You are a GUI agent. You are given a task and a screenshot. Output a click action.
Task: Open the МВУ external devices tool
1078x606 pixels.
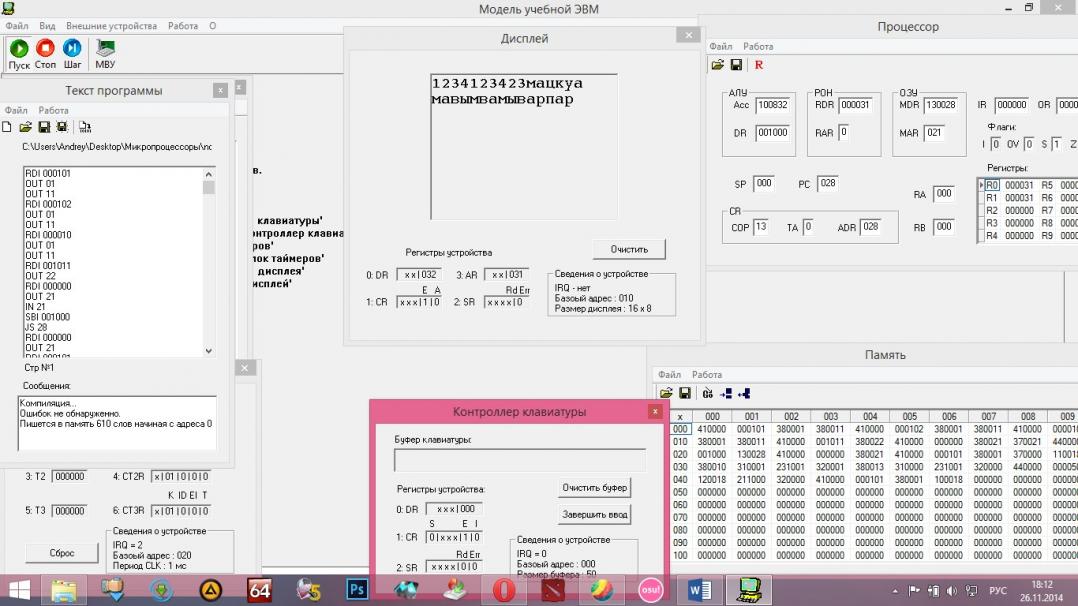point(105,54)
